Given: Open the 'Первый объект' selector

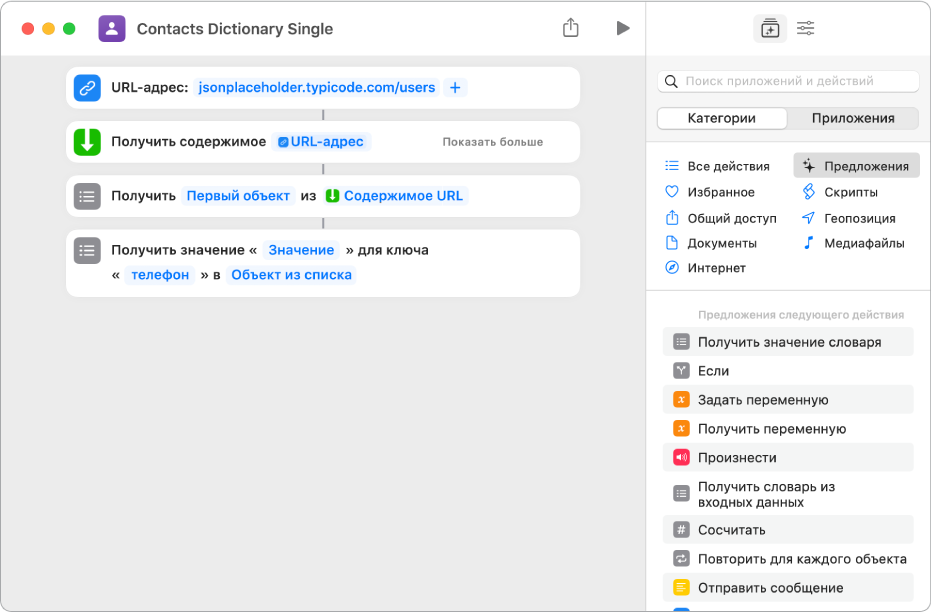Looking at the screenshot, I should [238, 196].
